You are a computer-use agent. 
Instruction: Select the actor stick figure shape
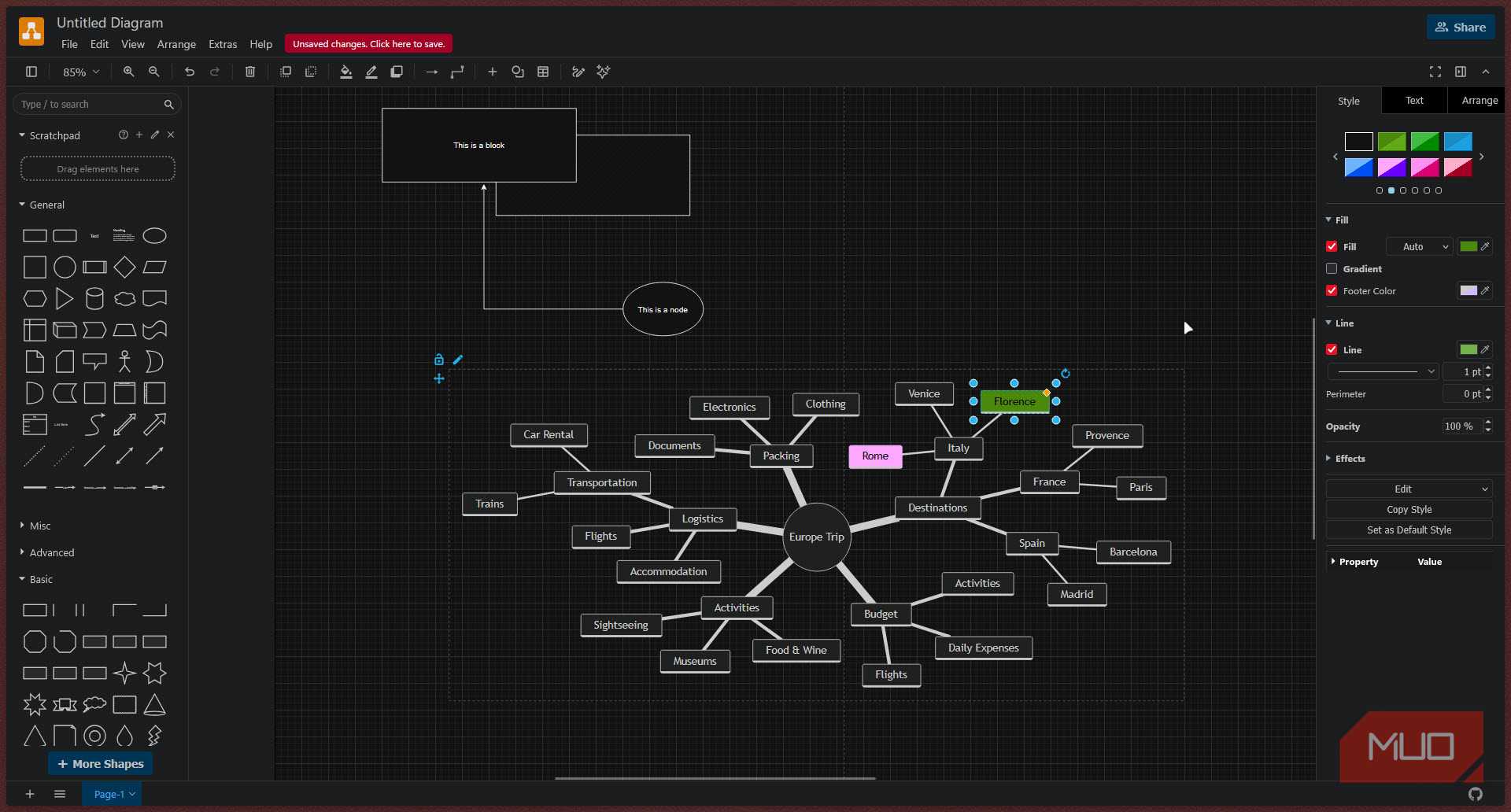(124, 361)
